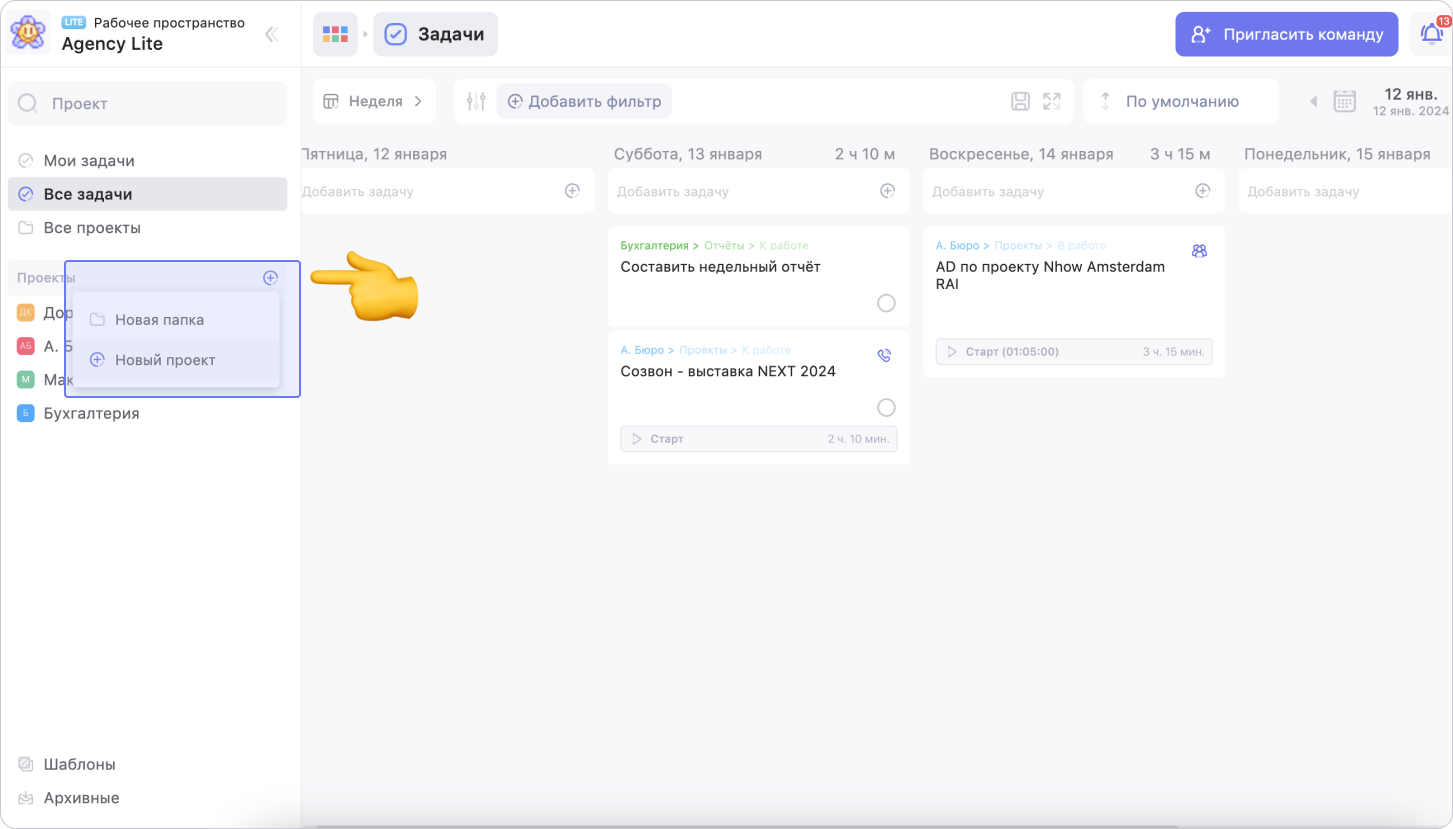Go to previous period with left arrow
The width and height of the screenshot is (1453, 829).
pos(1314,101)
